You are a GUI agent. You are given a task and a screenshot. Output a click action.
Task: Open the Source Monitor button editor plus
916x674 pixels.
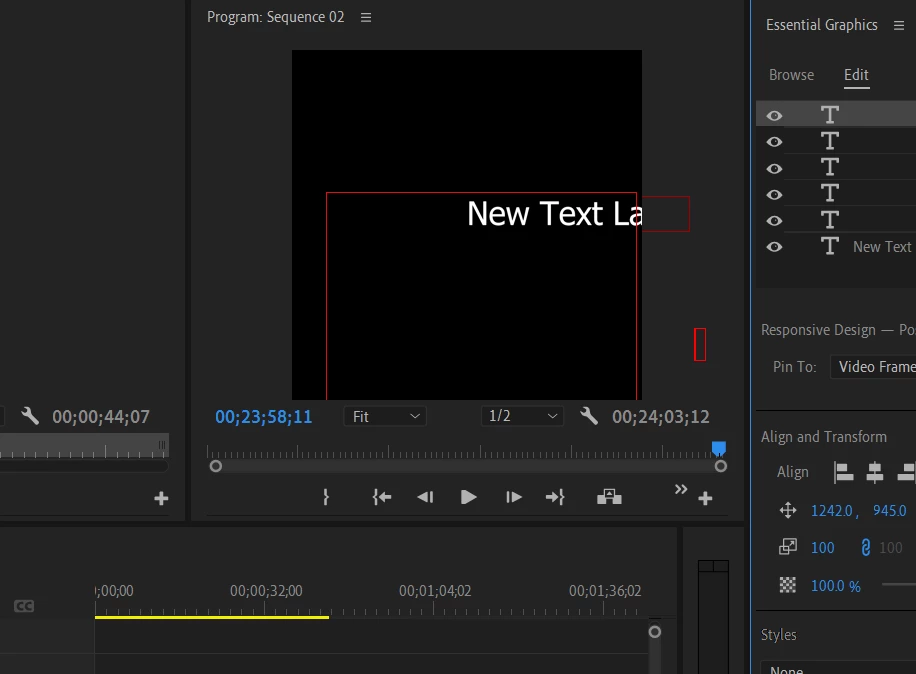click(x=161, y=498)
